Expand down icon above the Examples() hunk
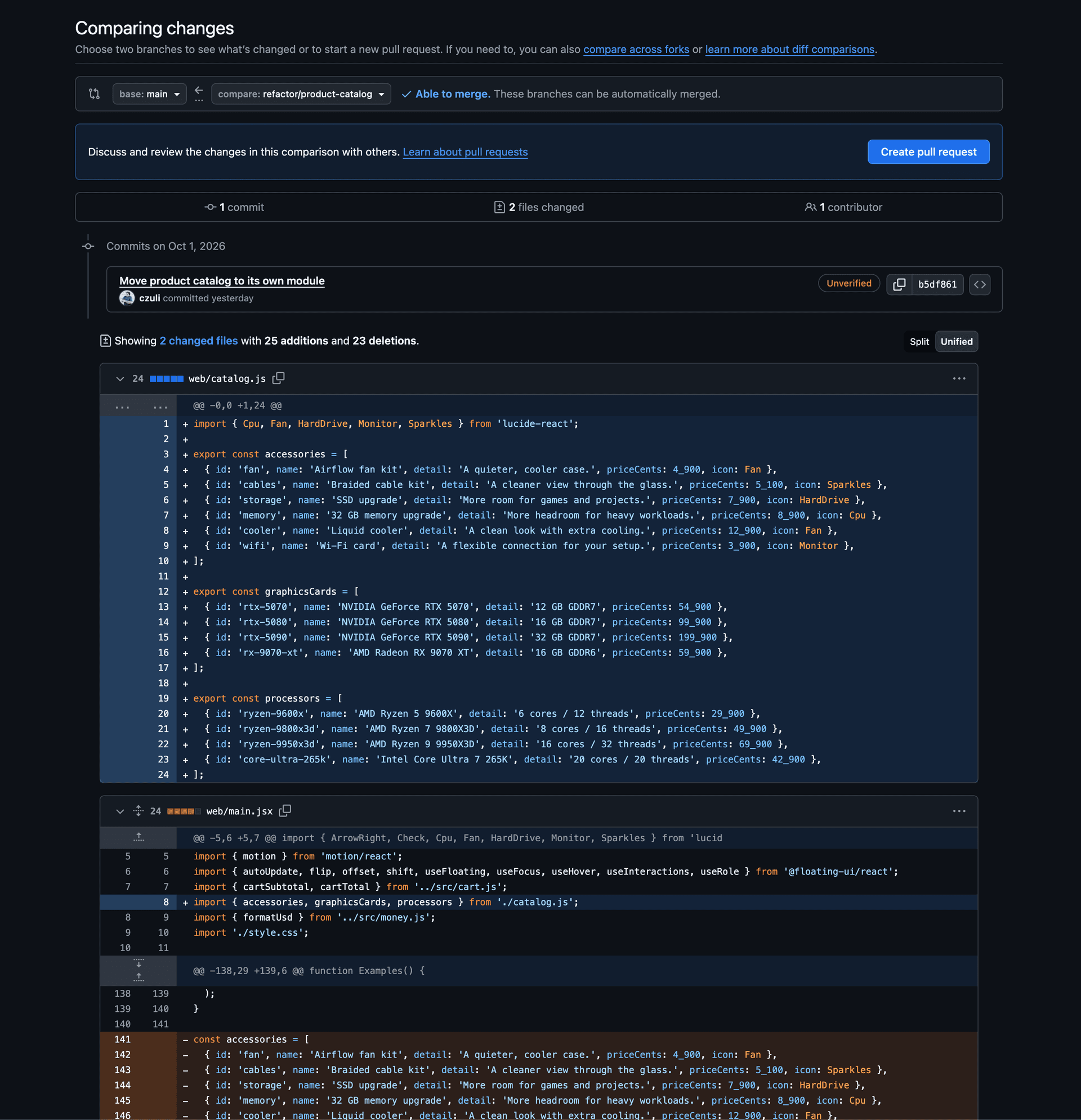 pos(139,963)
